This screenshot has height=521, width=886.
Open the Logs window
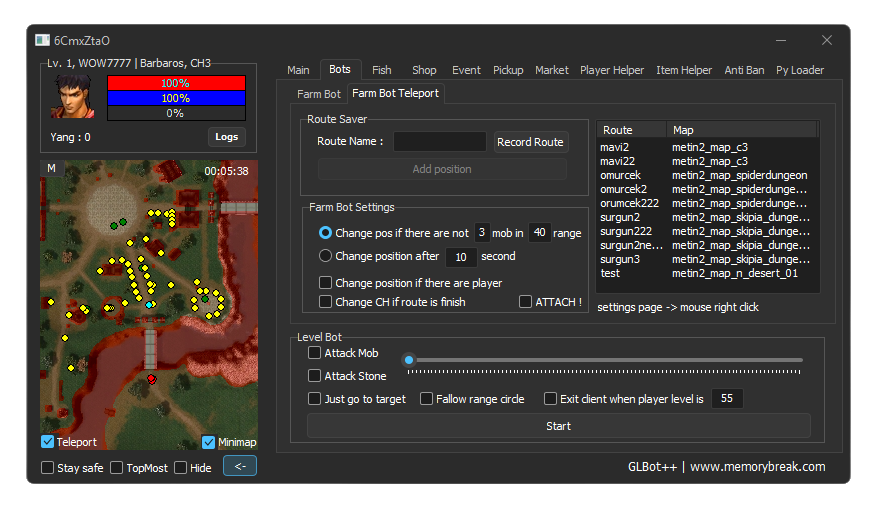[x=227, y=137]
